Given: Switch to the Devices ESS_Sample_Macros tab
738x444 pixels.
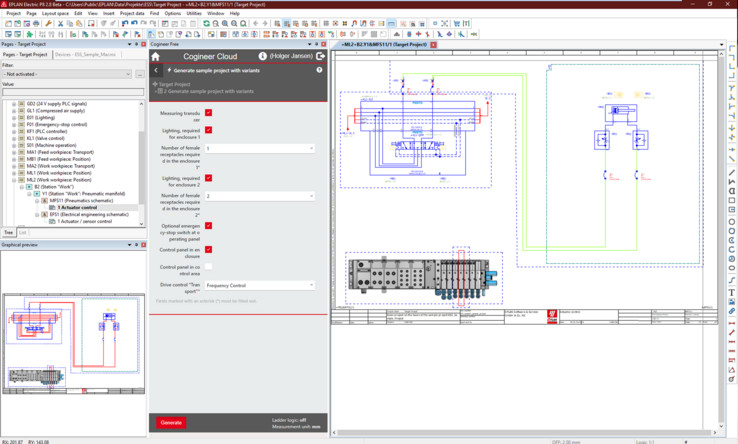Looking at the screenshot, I should (83, 54).
